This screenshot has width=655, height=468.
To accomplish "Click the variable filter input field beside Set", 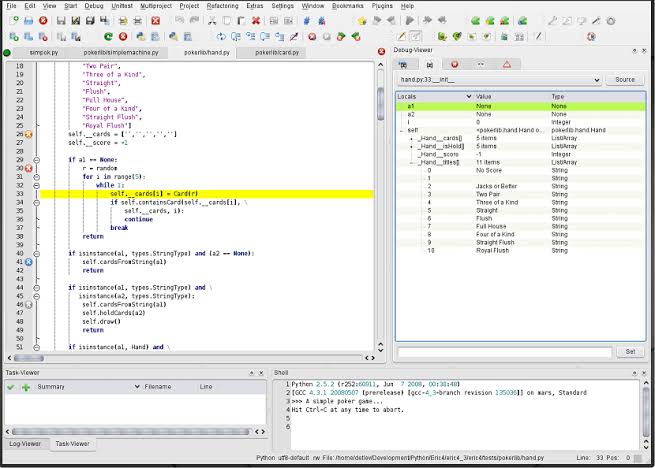I will click(x=504, y=352).
